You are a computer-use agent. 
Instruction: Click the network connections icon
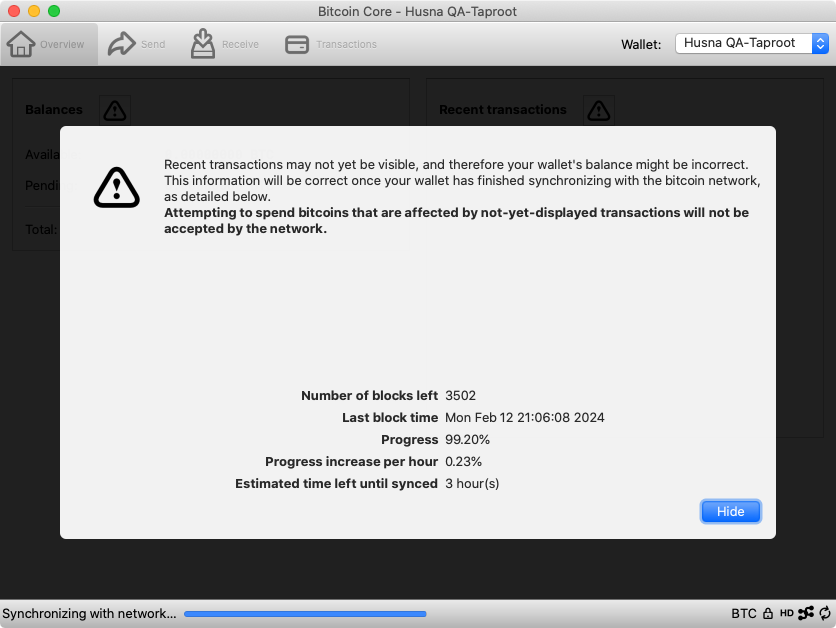tap(806, 614)
